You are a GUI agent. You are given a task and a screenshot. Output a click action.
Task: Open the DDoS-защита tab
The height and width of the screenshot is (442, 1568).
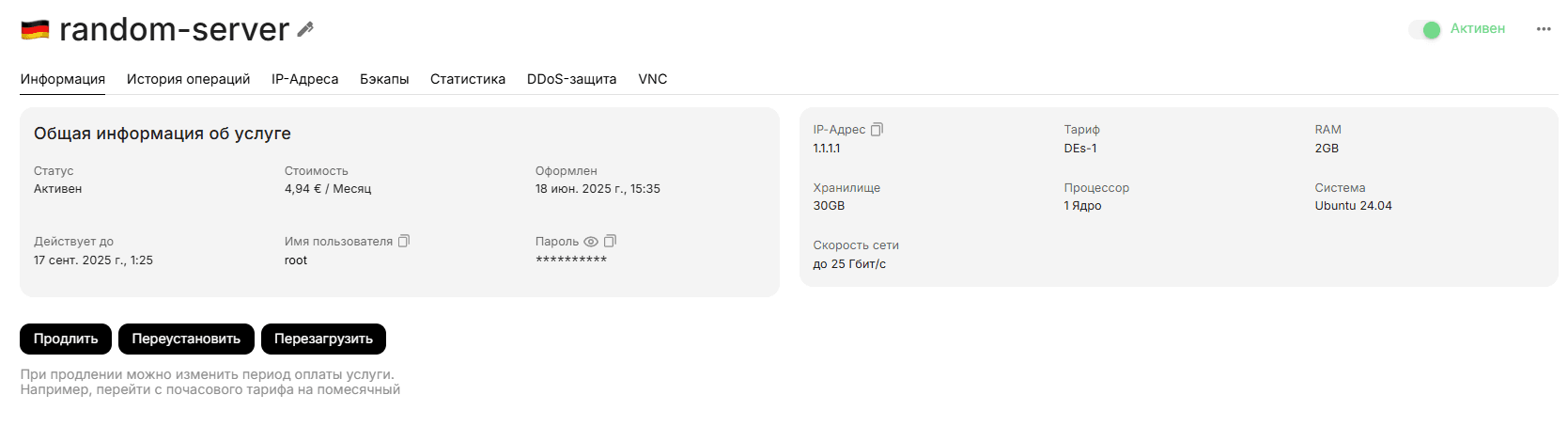tap(571, 79)
